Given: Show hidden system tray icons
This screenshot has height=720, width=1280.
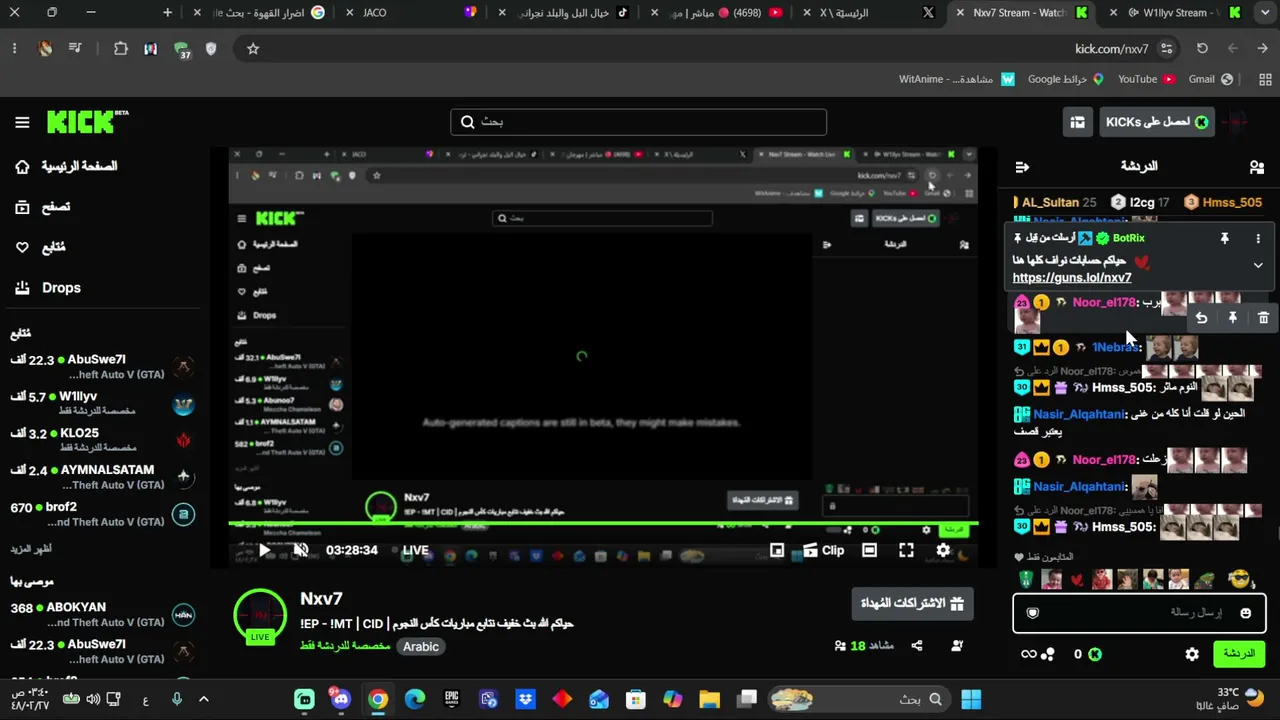Looking at the screenshot, I should 204,699.
